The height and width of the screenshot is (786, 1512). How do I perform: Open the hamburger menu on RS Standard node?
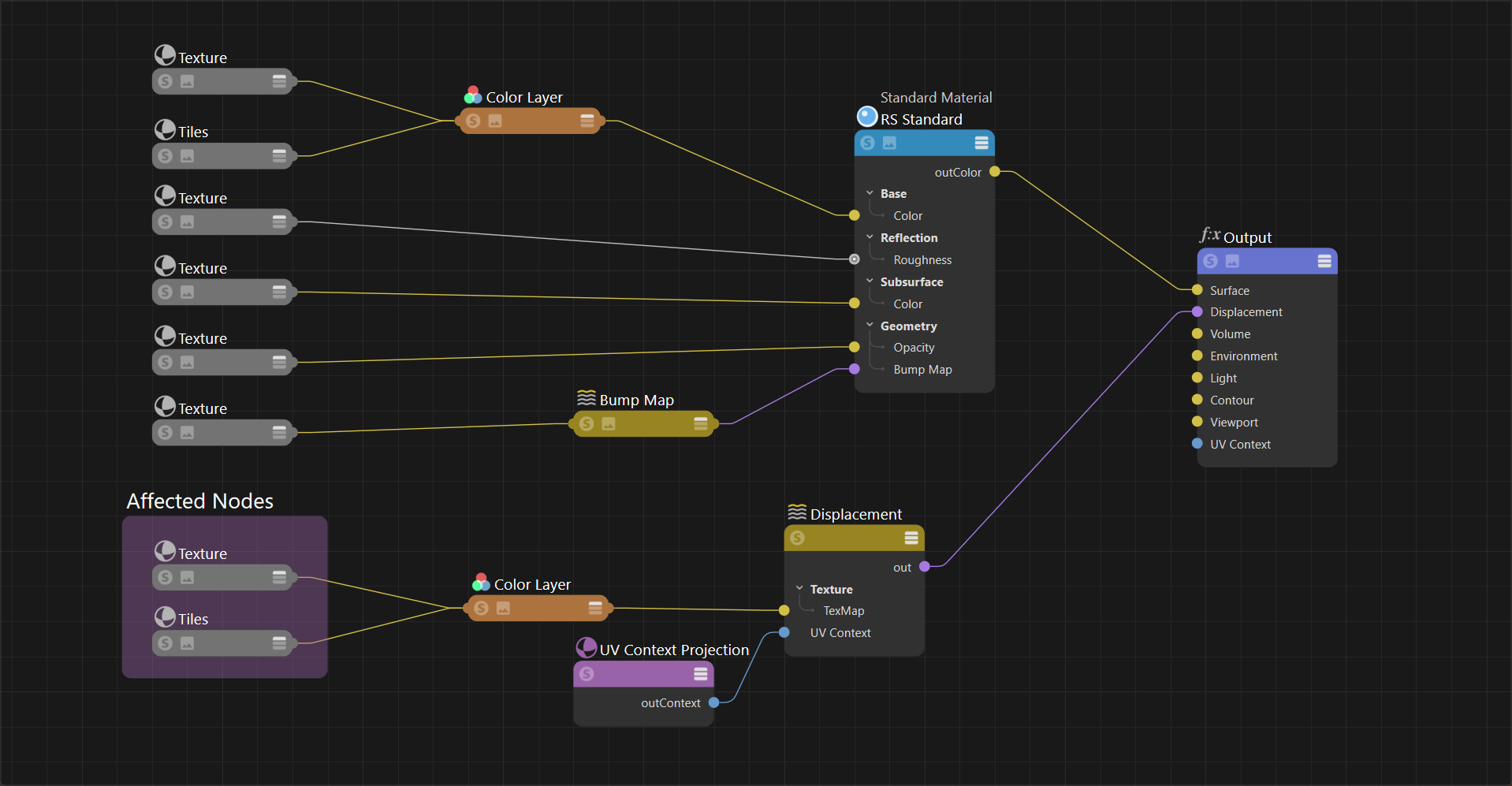click(x=981, y=143)
